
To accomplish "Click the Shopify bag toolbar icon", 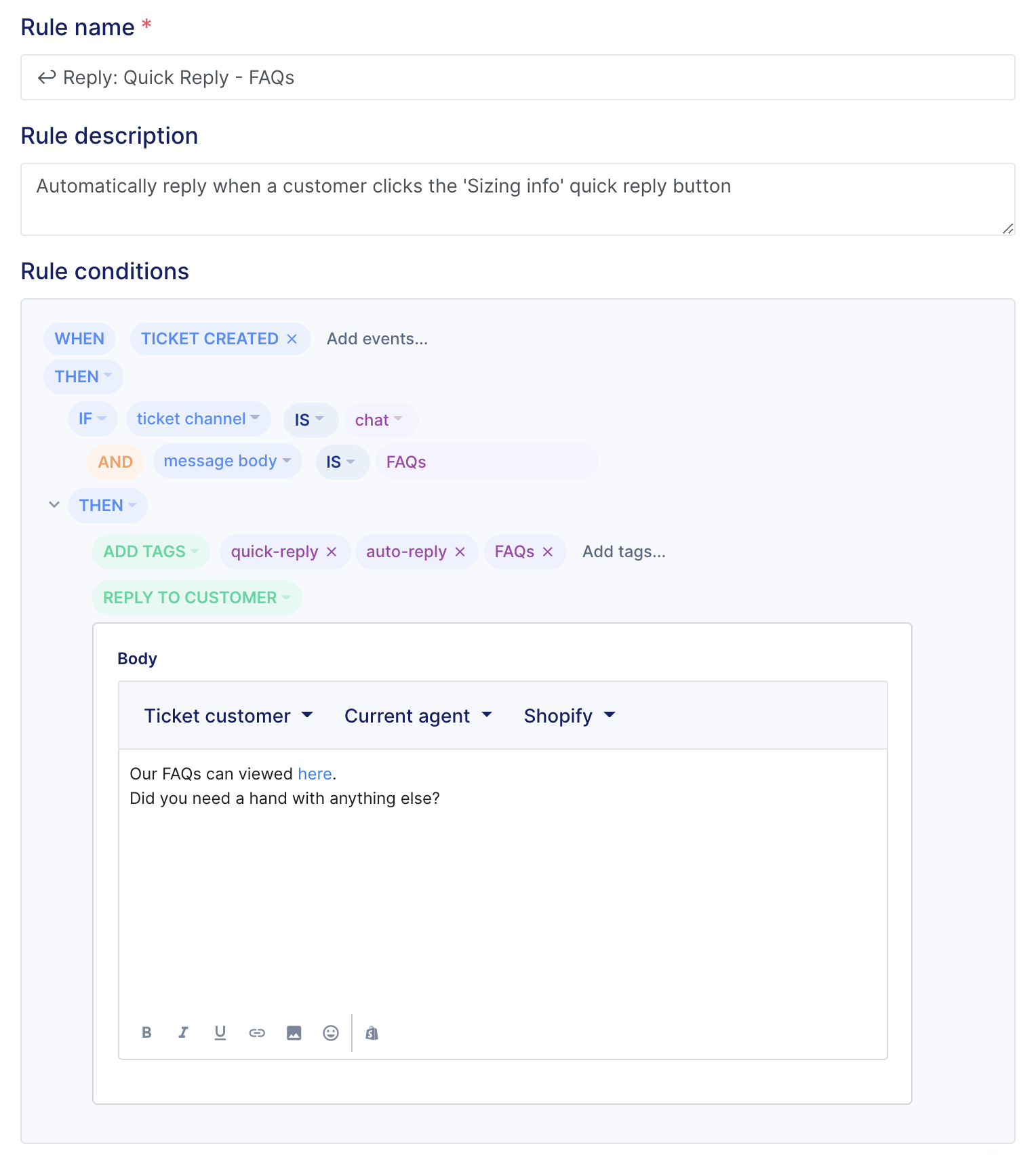I will pos(372,1032).
